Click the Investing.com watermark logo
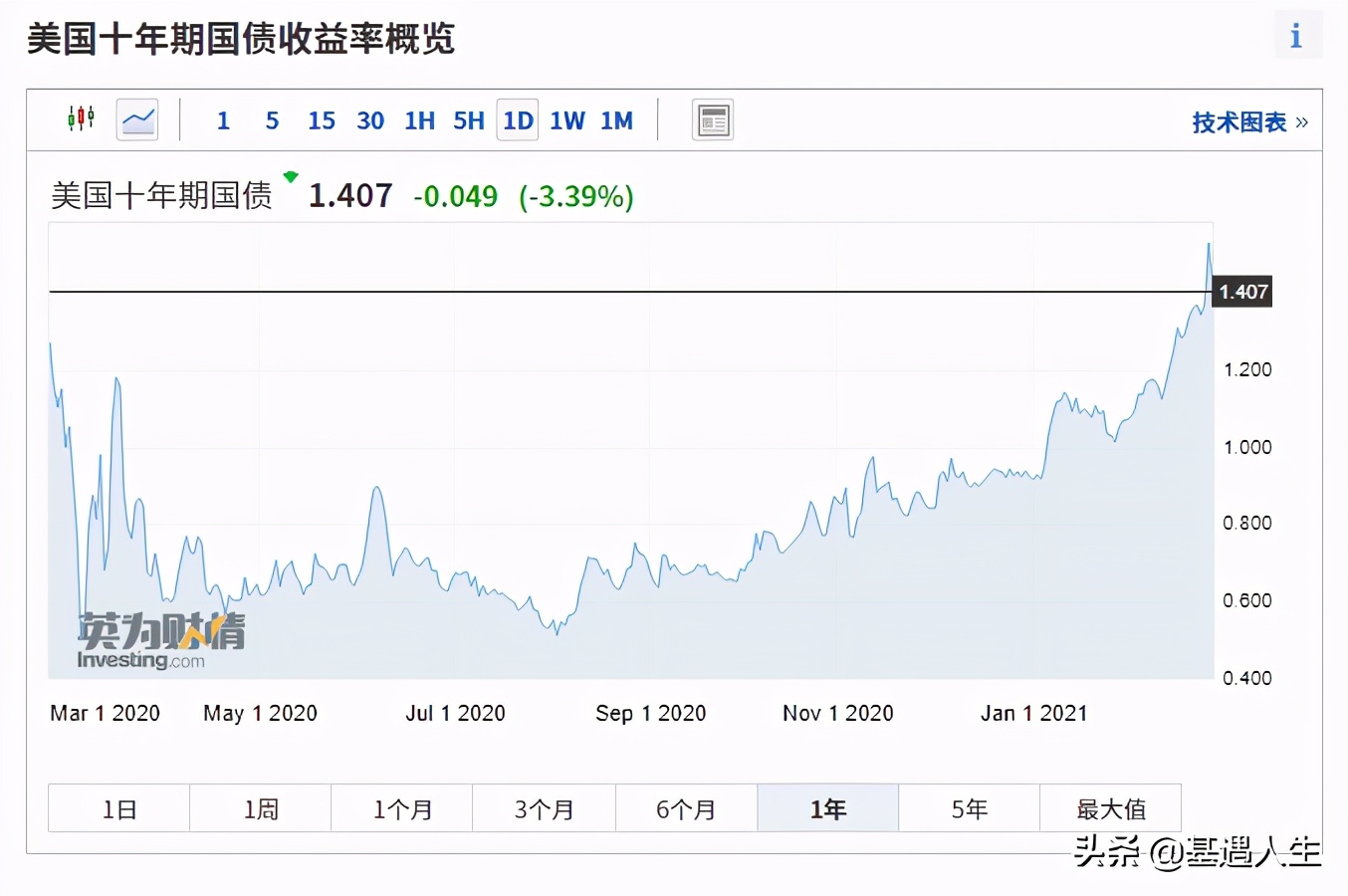 click(x=159, y=637)
